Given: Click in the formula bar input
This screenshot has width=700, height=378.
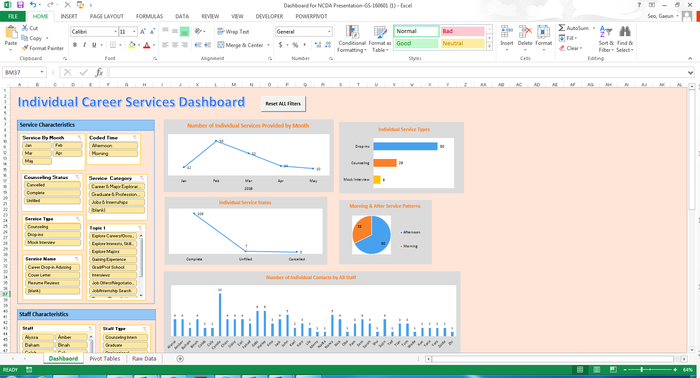Looking at the screenshot, I should [x=397, y=72].
